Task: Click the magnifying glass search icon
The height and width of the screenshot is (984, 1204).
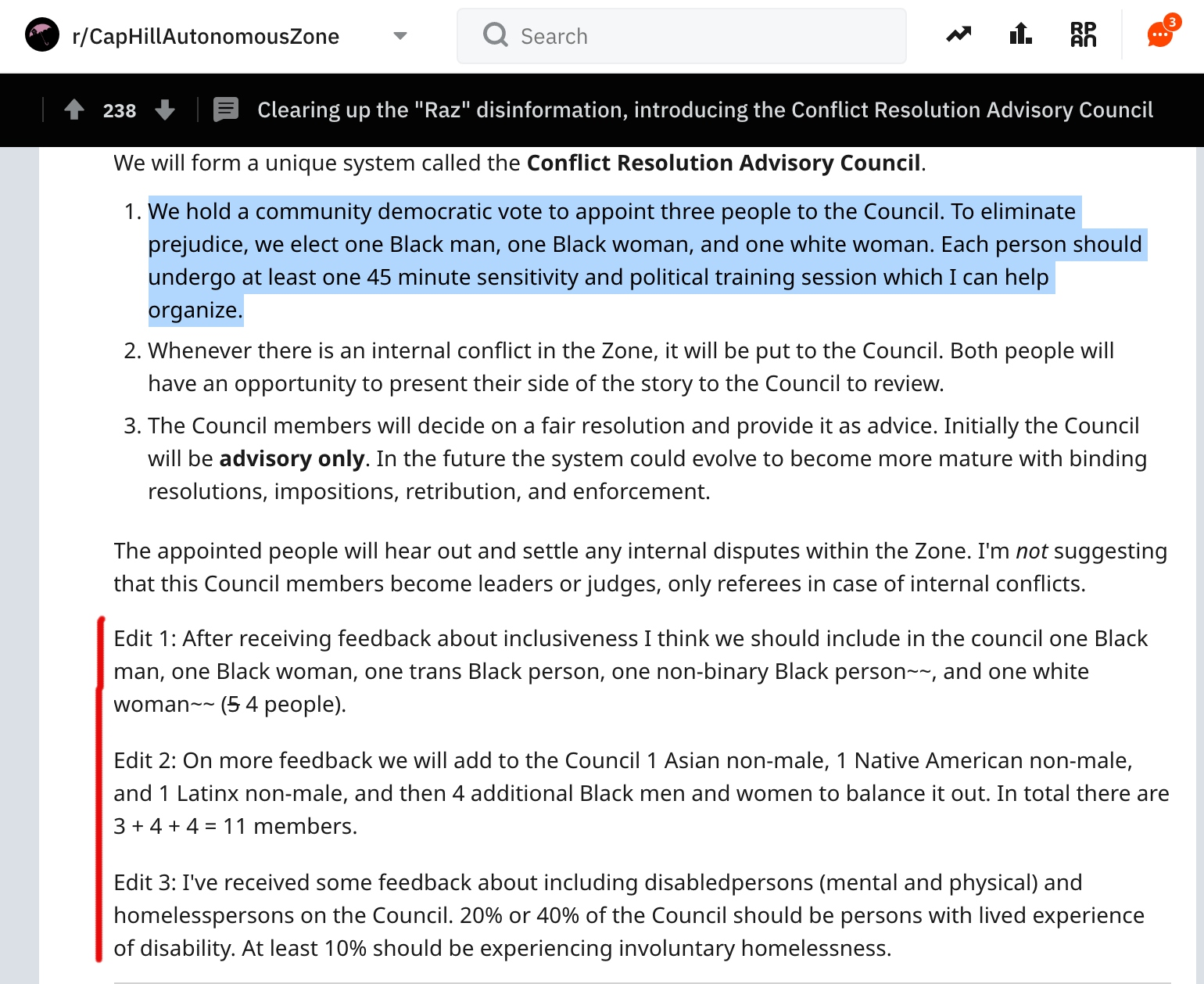Action: 495,35
